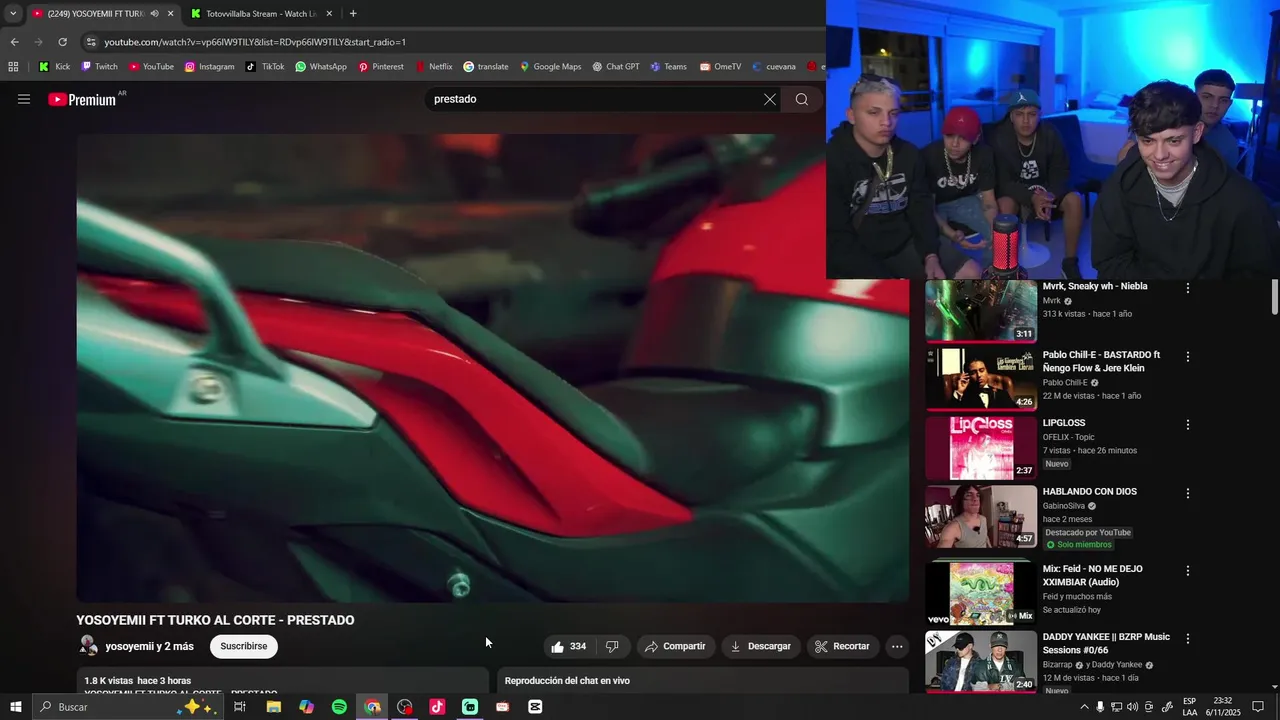
Task: Open the Mvrk, Sneaky wh - Niebla thumbnail
Action: 981,311
